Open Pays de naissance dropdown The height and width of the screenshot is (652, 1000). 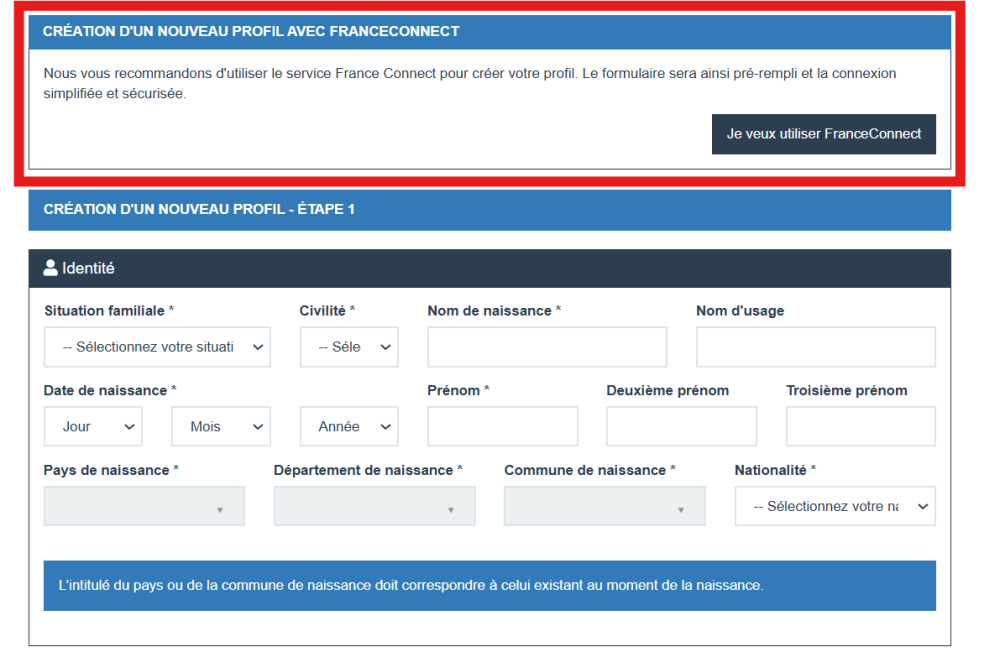pos(144,506)
